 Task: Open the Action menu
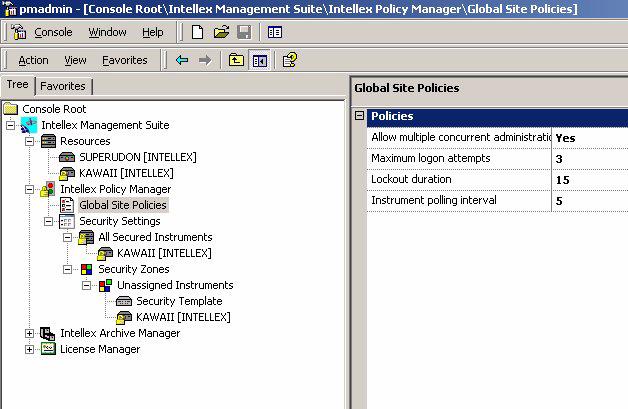click(x=33, y=60)
